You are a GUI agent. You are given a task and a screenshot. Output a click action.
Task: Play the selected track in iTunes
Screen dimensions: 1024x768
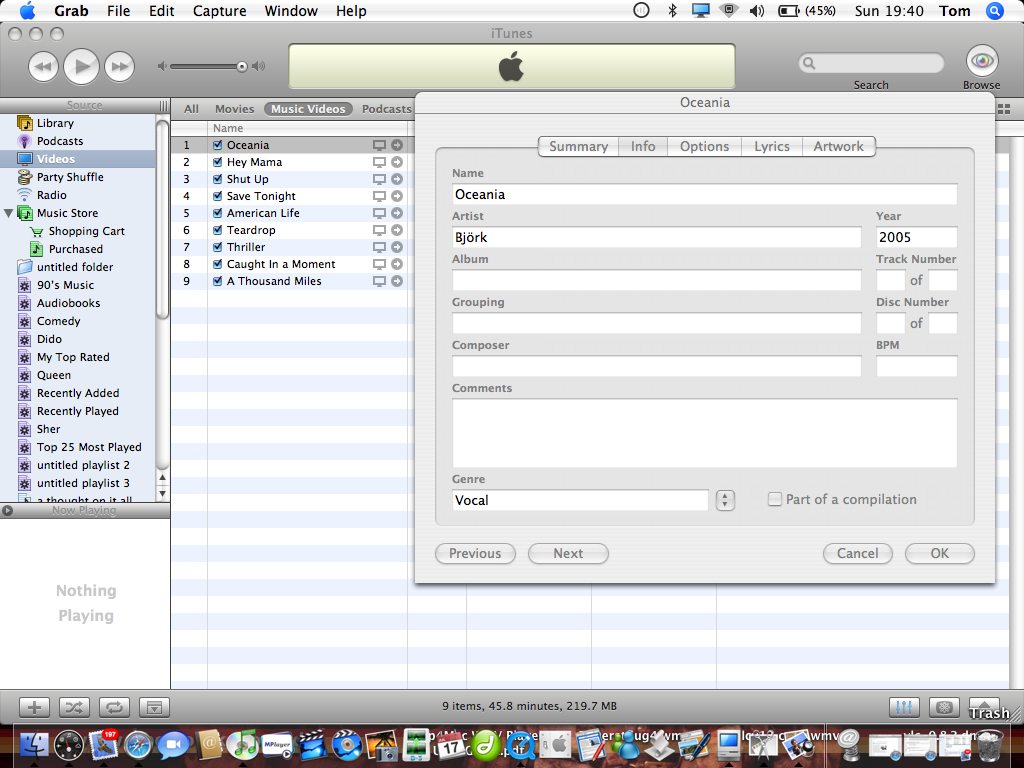tap(82, 66)
